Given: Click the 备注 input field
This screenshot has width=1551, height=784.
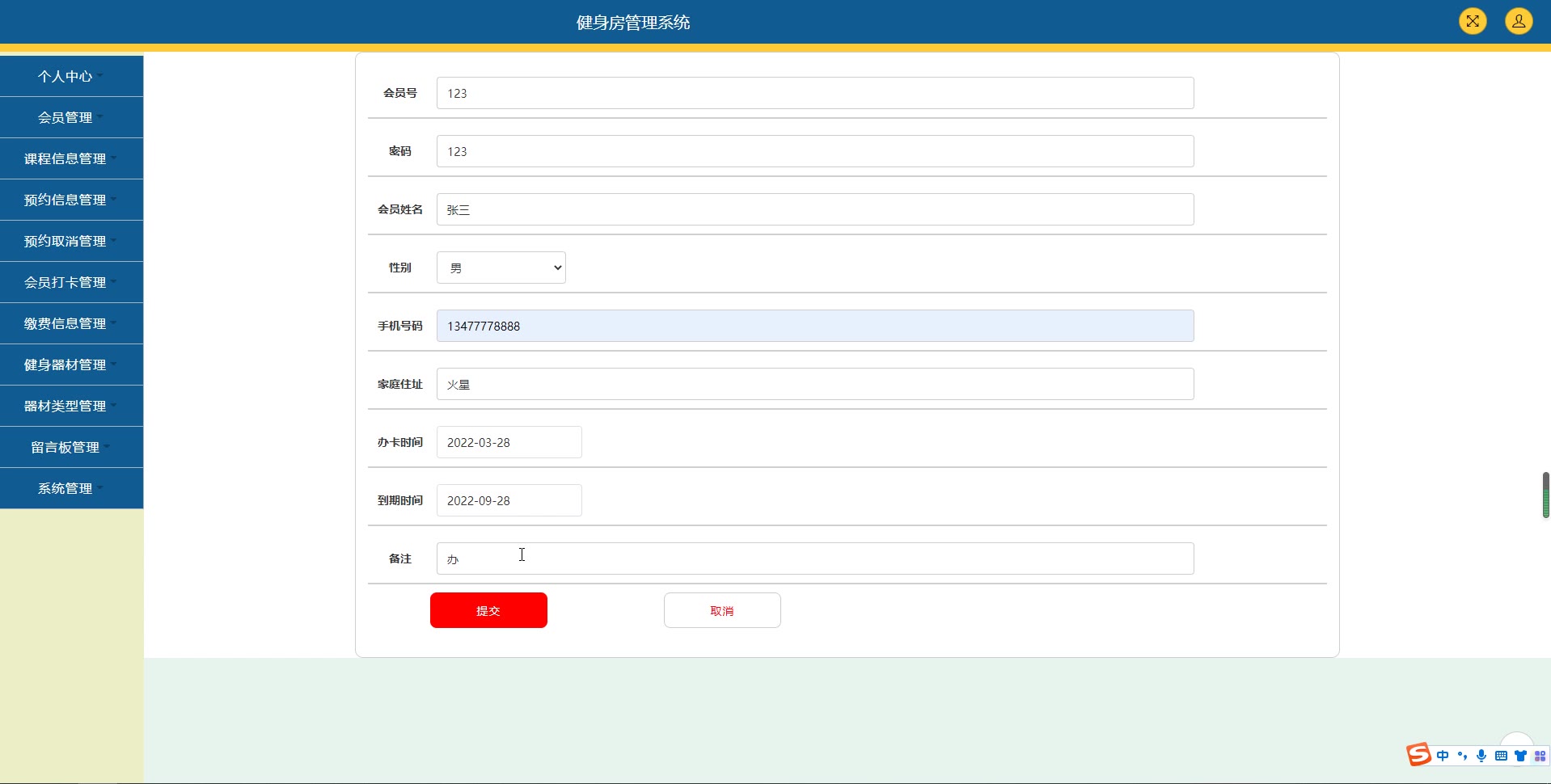Looking at the screenshot, I should pyautogui.click(x=815, y=558).
